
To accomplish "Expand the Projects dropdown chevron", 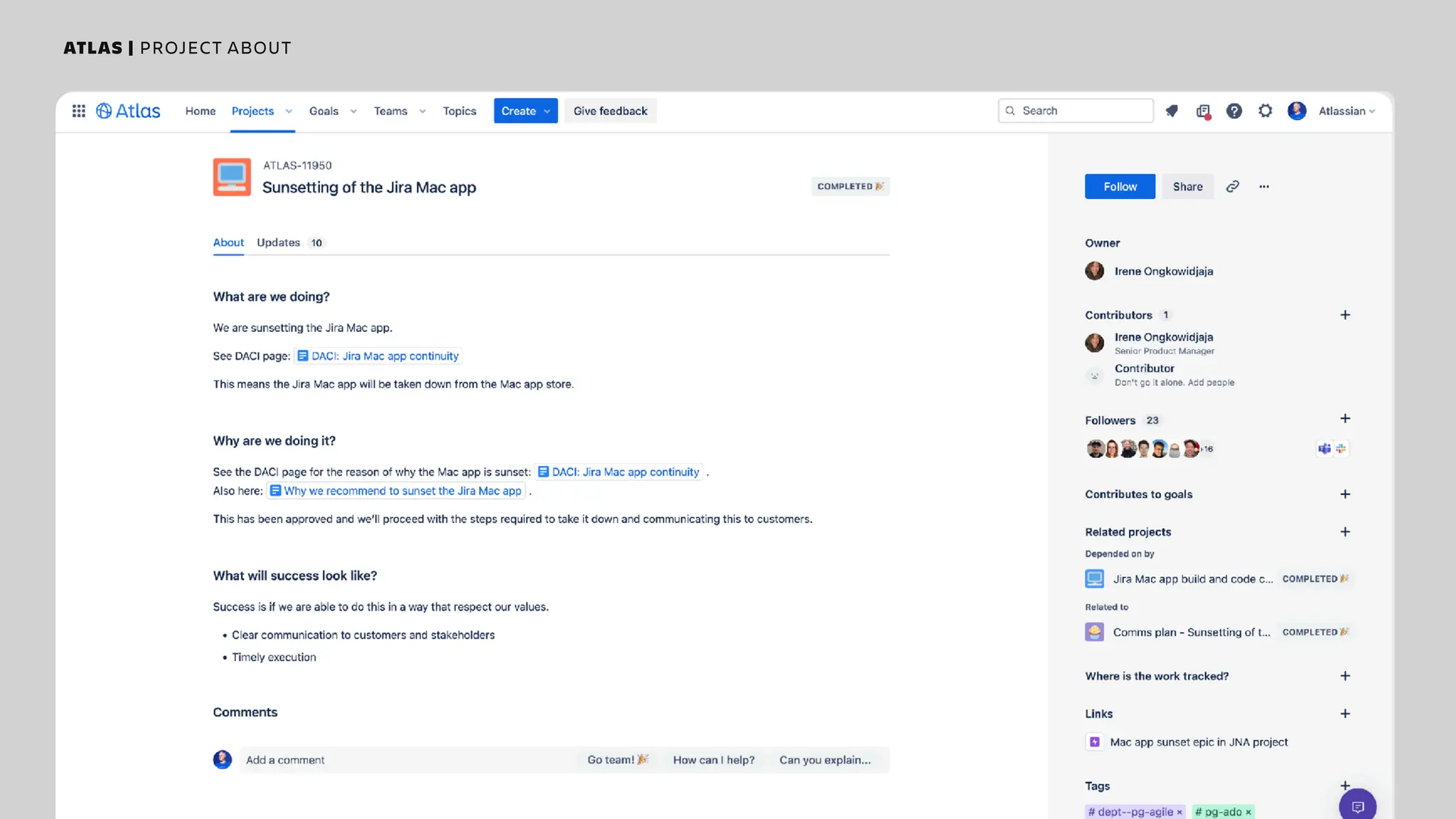I will [x=289, y=112].
